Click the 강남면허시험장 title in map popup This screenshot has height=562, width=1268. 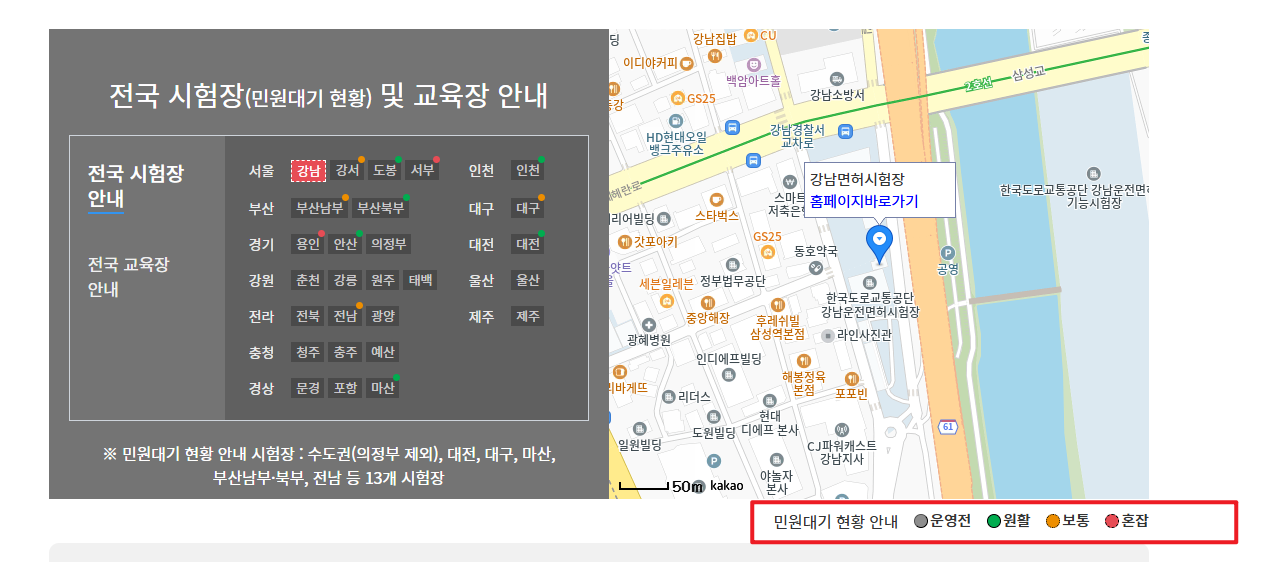[857, 180]
